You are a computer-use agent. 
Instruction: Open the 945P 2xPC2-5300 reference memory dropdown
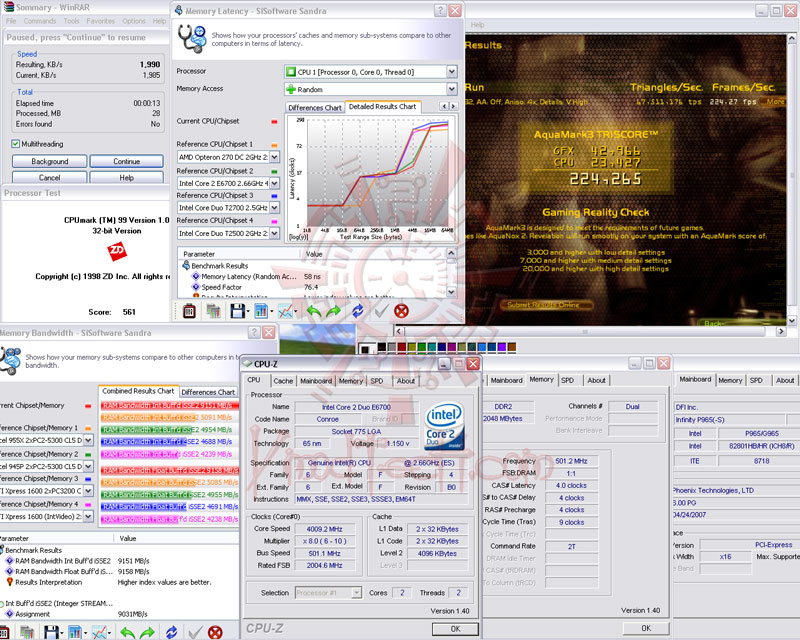click(88, 466)
